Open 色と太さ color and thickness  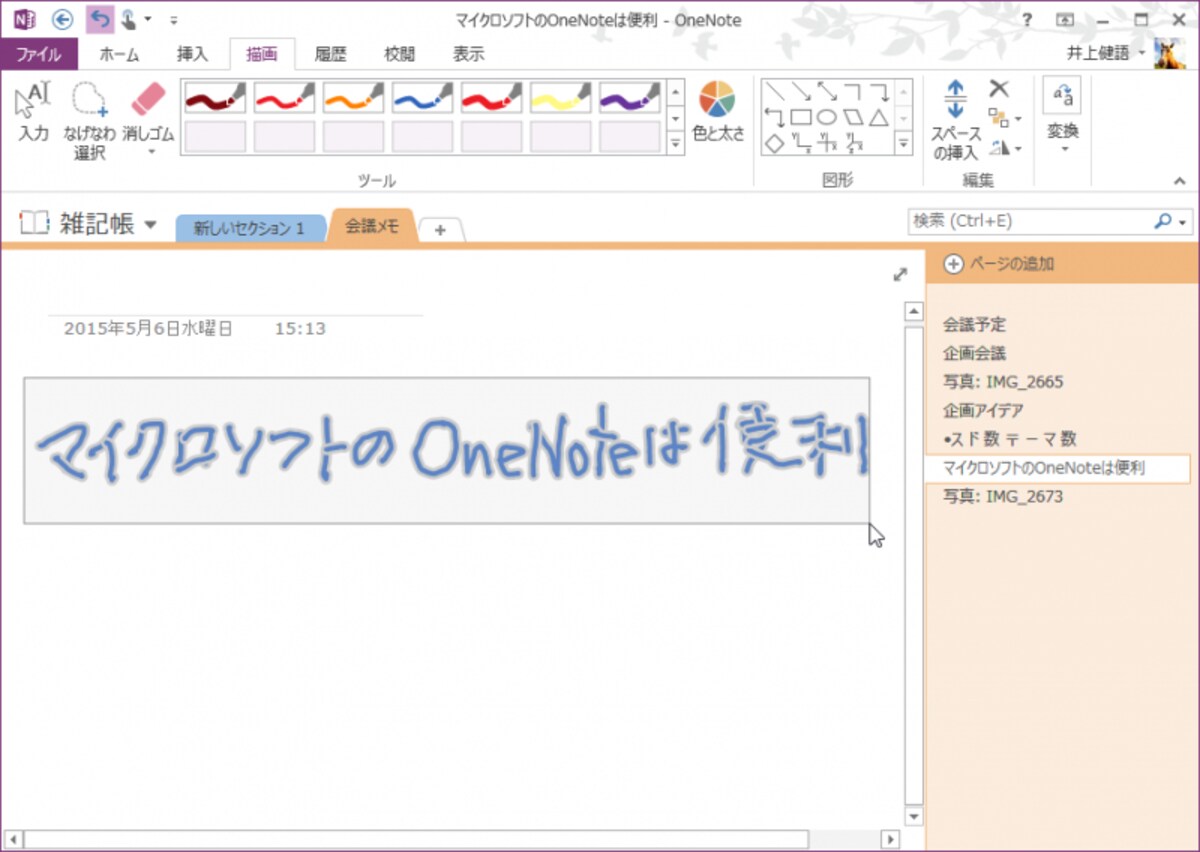pos(718,112)
